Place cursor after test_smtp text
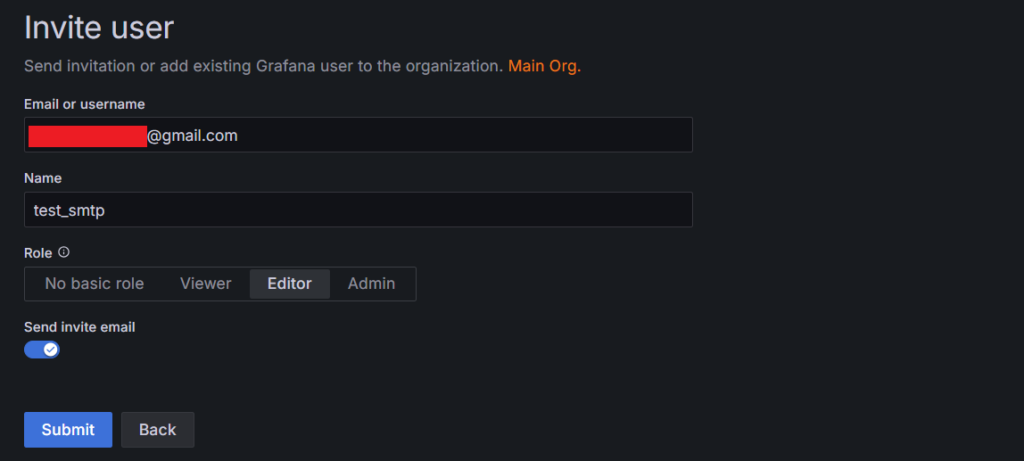This screenshot has width=1024, height=461. coord(106,210)
